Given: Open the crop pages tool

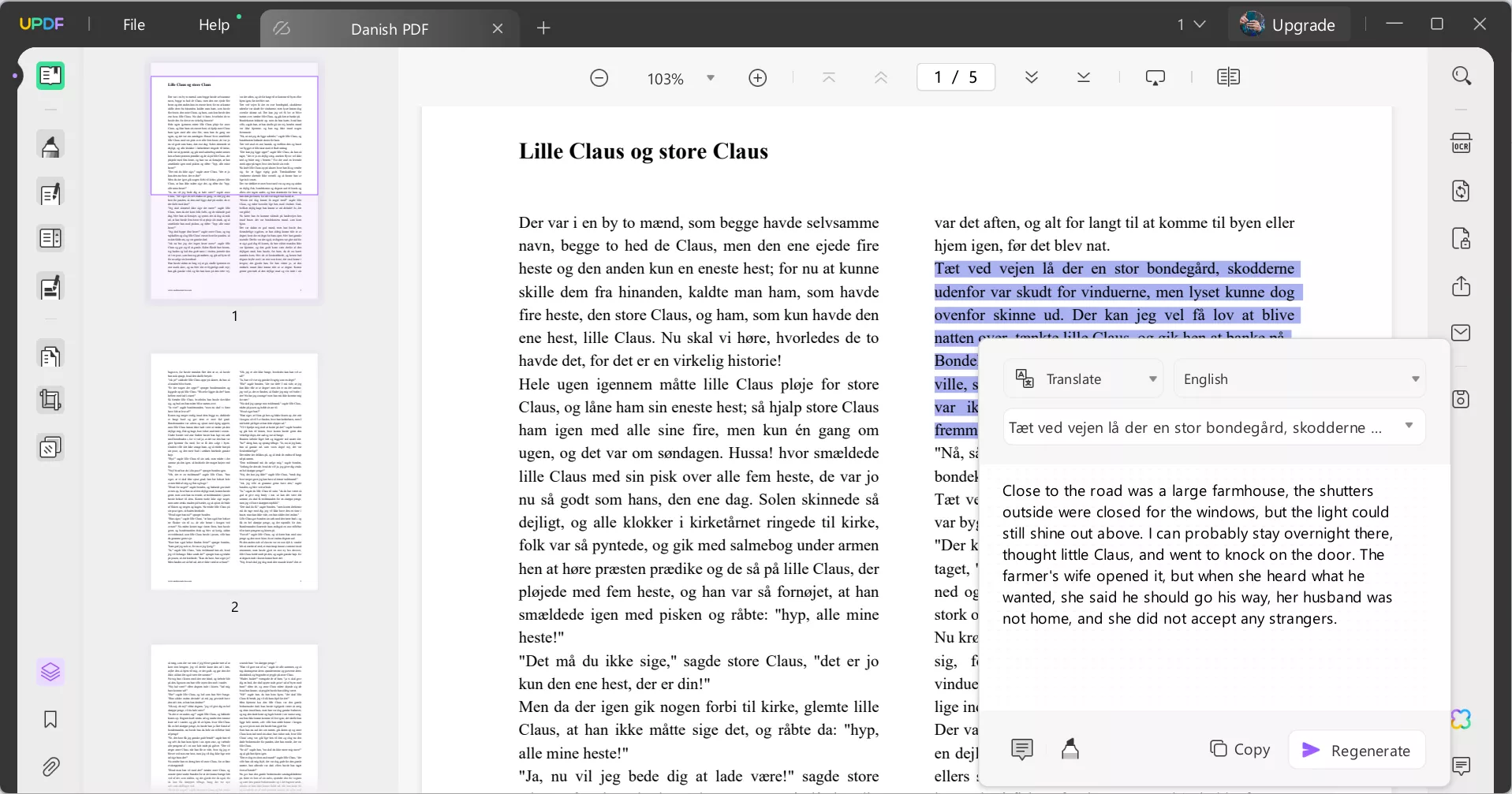Looking at the screenshot, I should click(x=50, y=400).
